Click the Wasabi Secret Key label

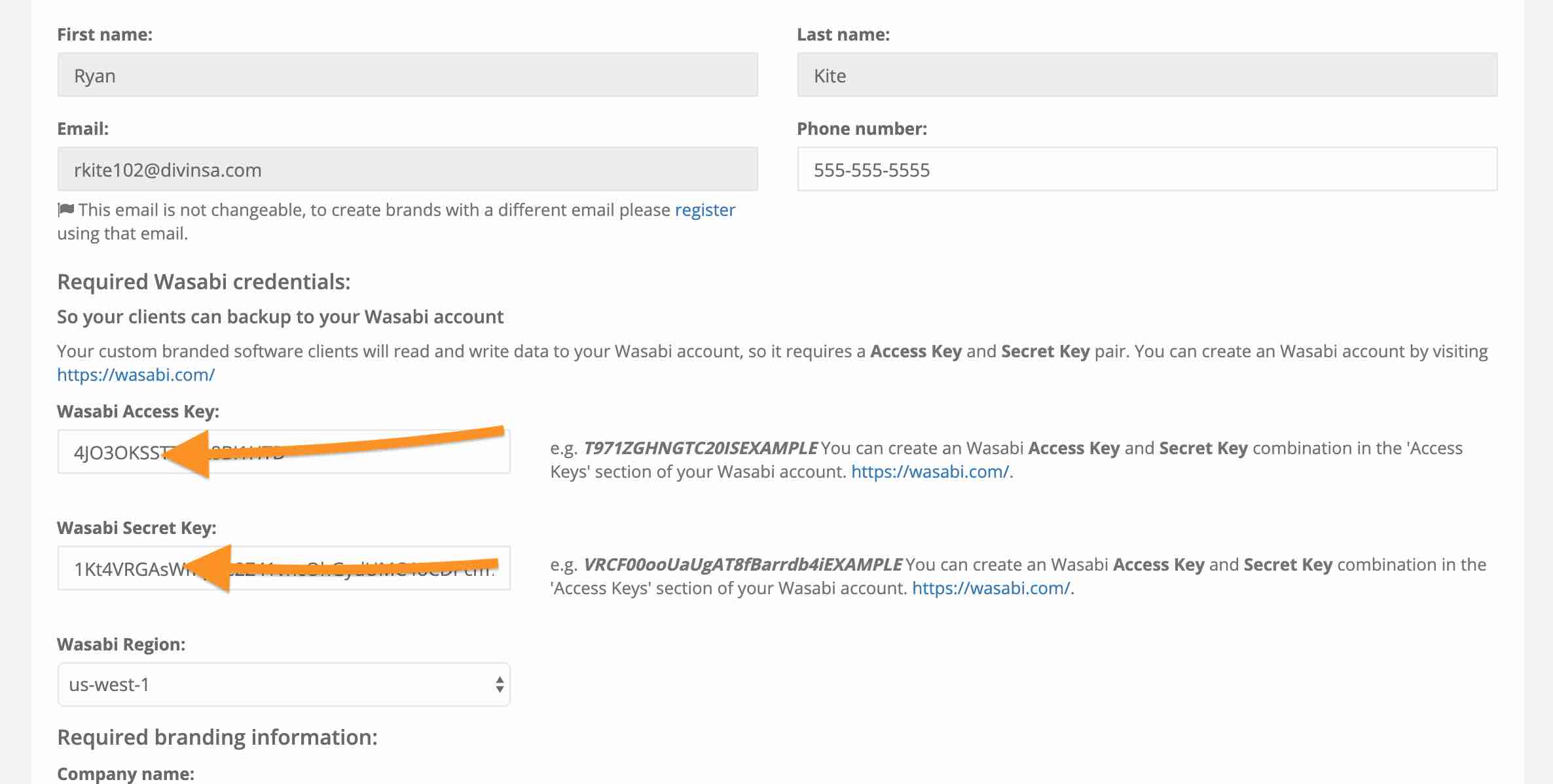[x=137, y=528]
